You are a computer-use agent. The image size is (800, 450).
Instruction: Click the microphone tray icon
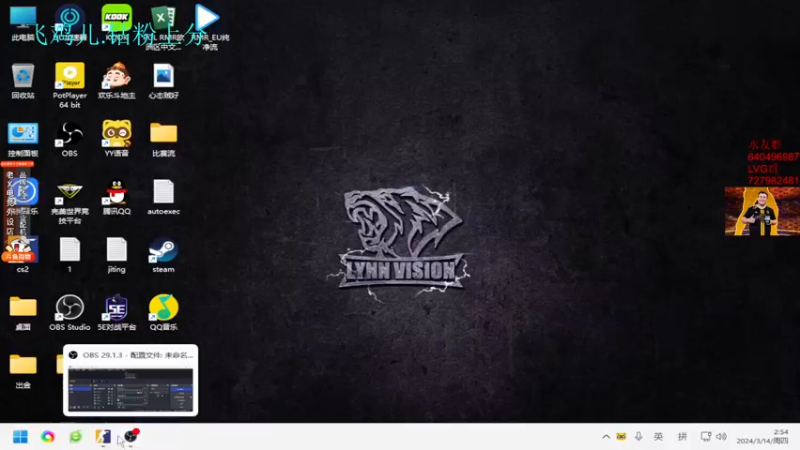click(638, 436)
